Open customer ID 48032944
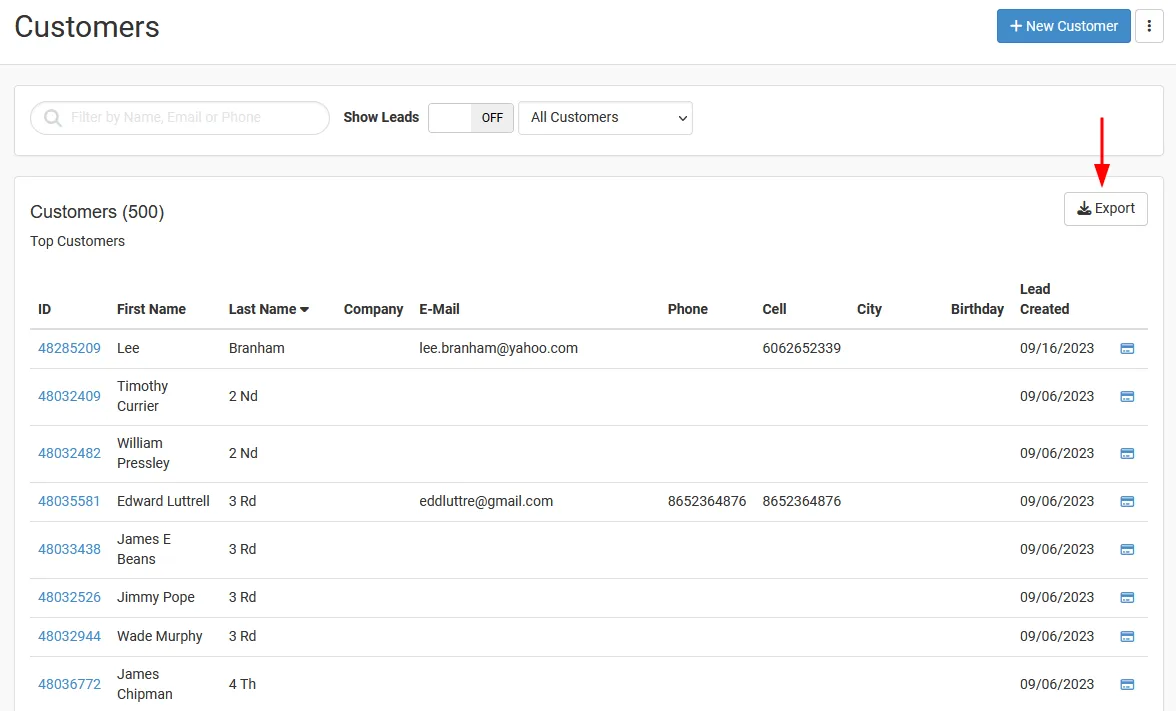The width and height of the screenshot is (1176, 711). pos(69,636)
